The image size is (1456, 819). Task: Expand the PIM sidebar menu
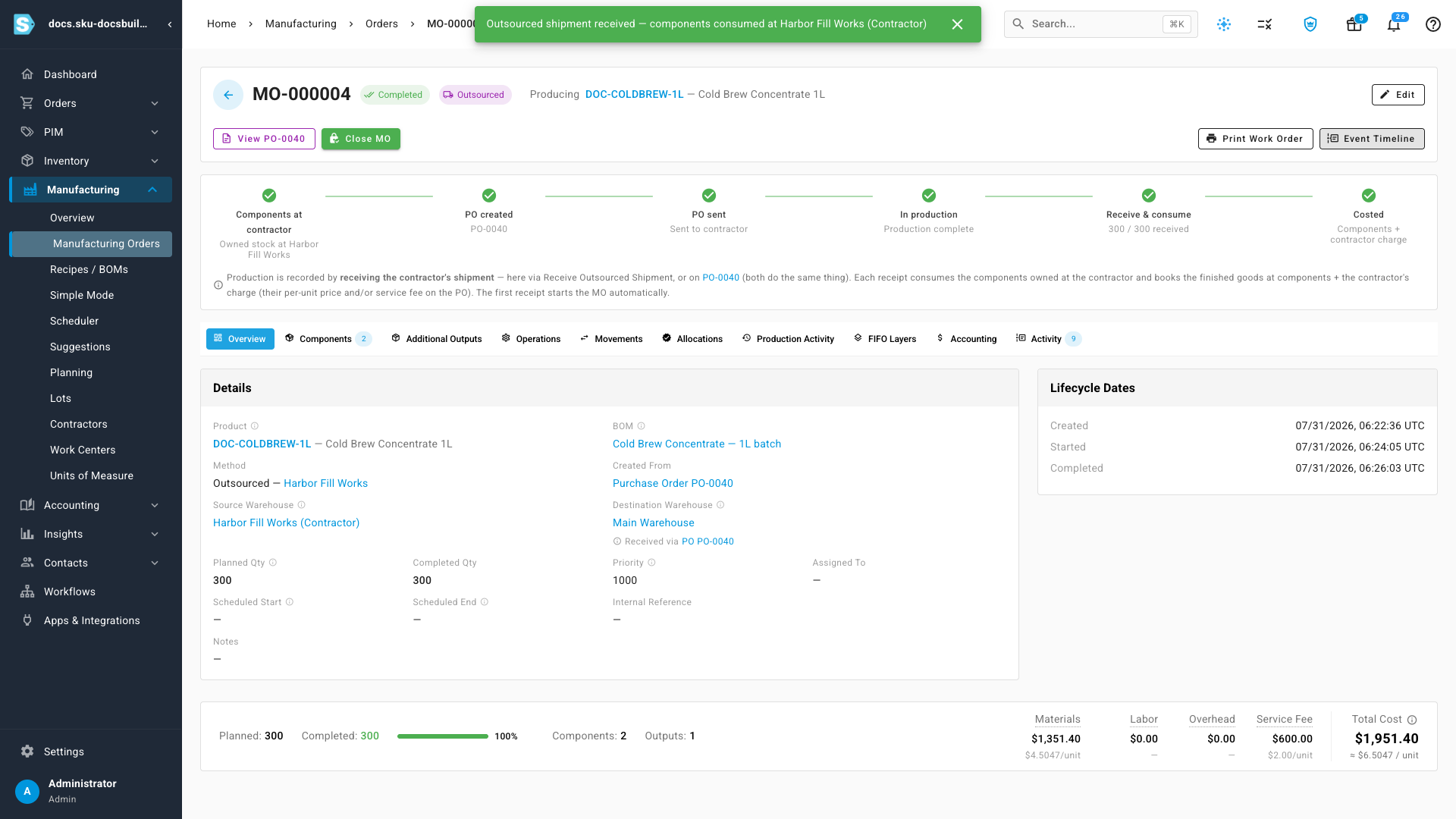(91, 132)
